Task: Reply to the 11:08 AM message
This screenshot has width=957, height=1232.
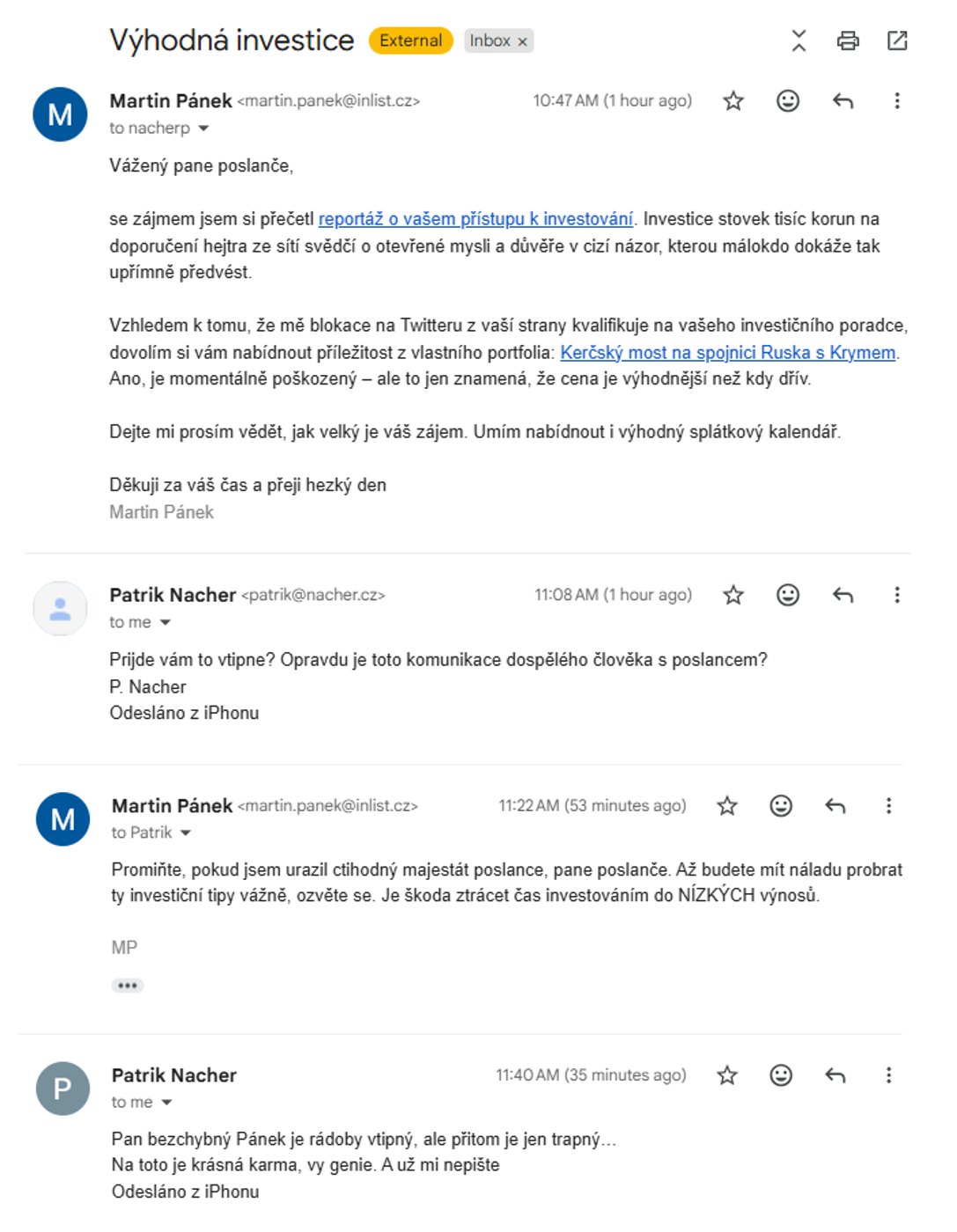Action: click(843, 596)
